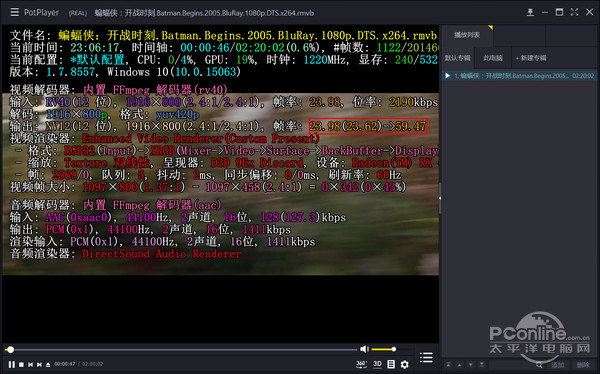Click the elapsed time 00:00:47 display
Screen dimensions: 600x374
(65, 364)
